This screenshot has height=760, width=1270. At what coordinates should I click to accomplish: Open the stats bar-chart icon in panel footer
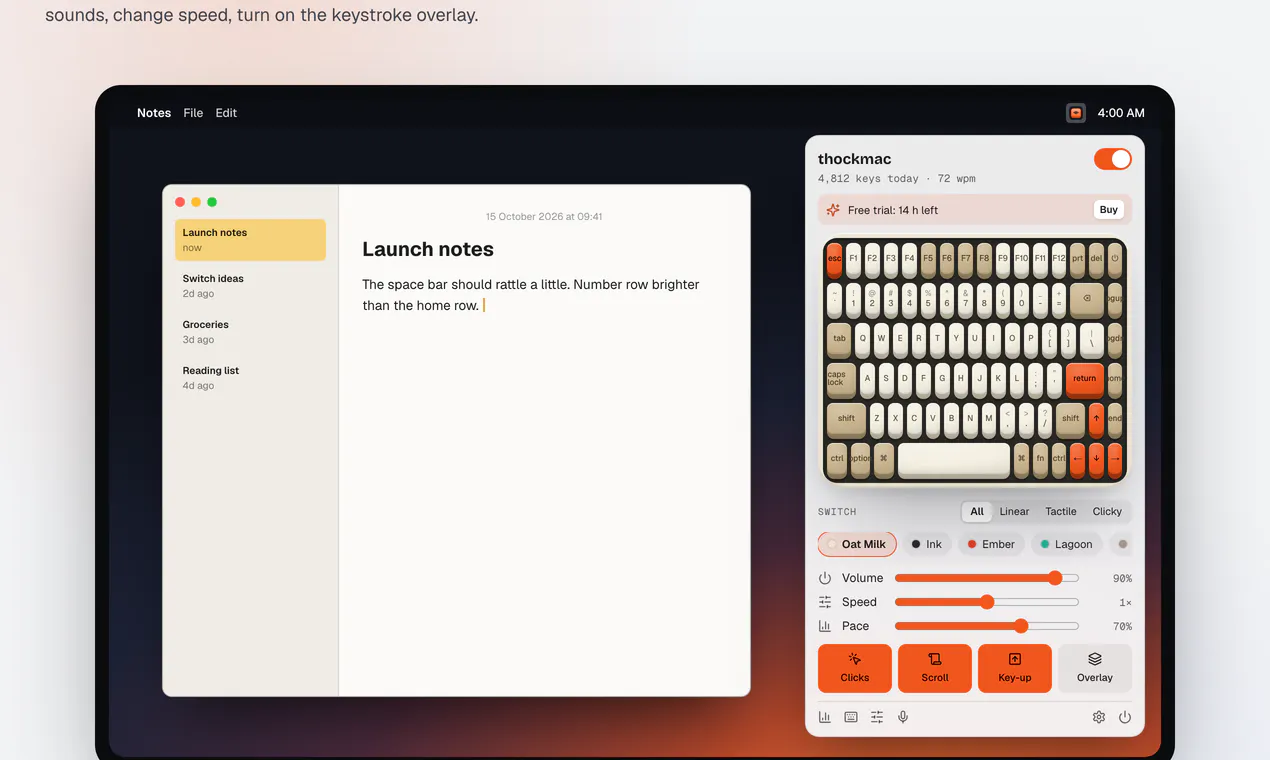[x=825, y=717]
